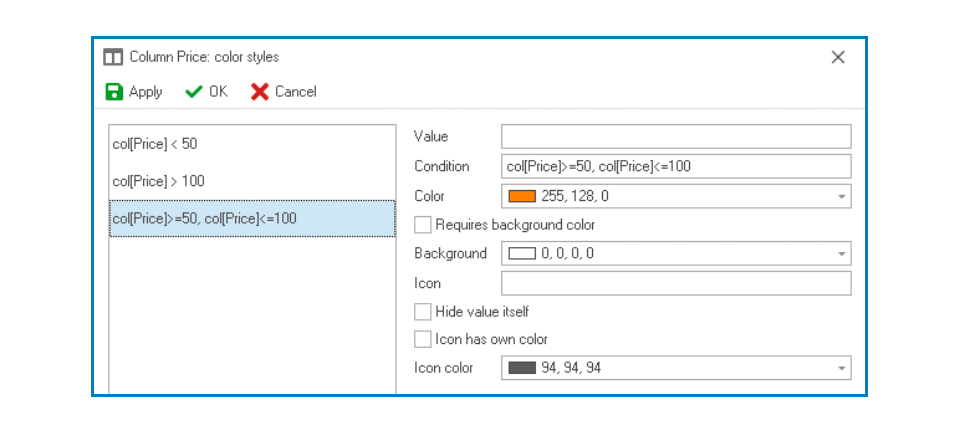Click the orange color swatch
This screenshot has height=433, width=962.
click(x=522, y=196)
